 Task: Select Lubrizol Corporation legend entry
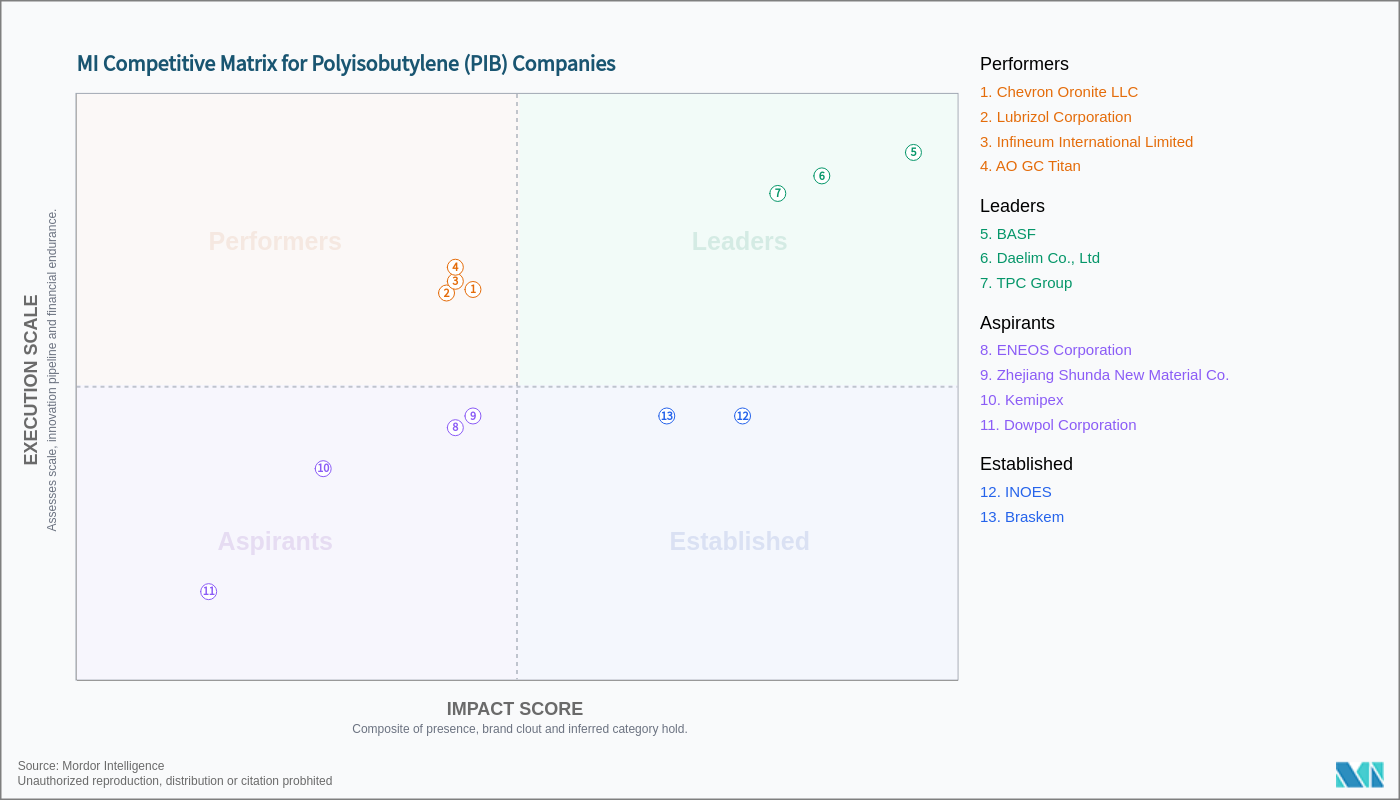click(1056, 117)
